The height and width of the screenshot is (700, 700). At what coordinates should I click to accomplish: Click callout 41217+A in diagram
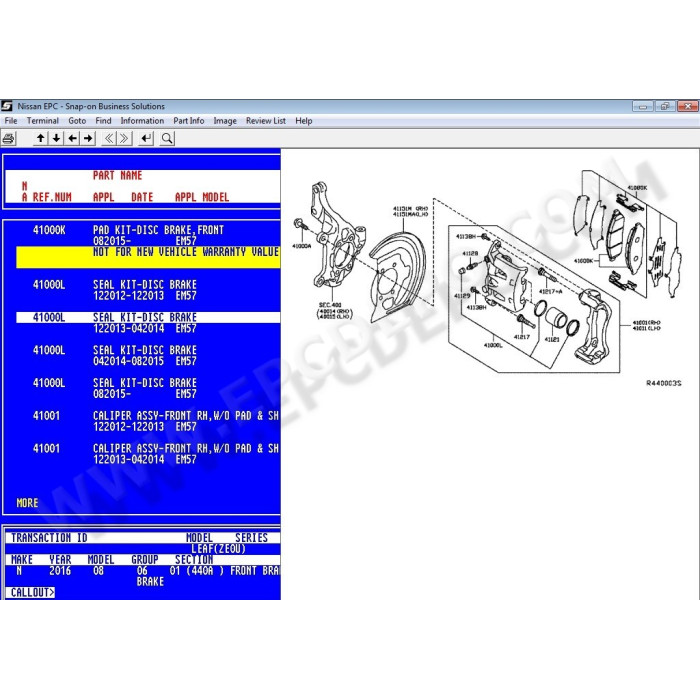click(x=550, y=291)
